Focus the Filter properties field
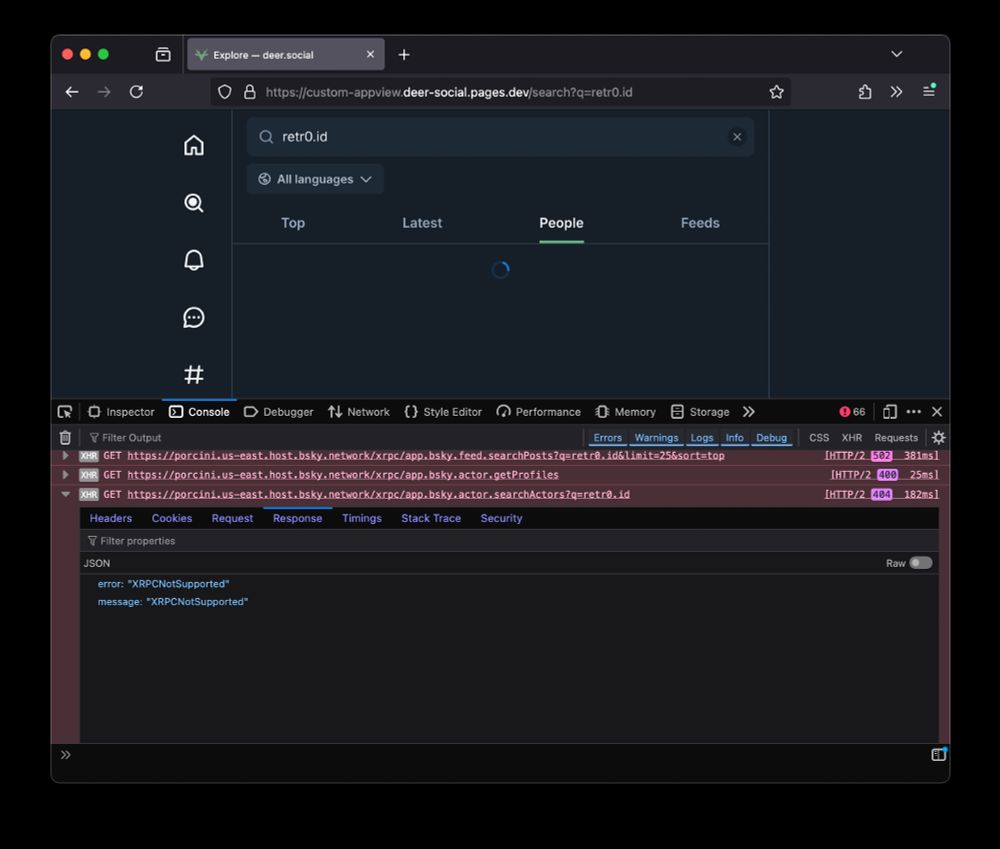The height and width of the screenshot is (849, 1000). coord(509,541)
